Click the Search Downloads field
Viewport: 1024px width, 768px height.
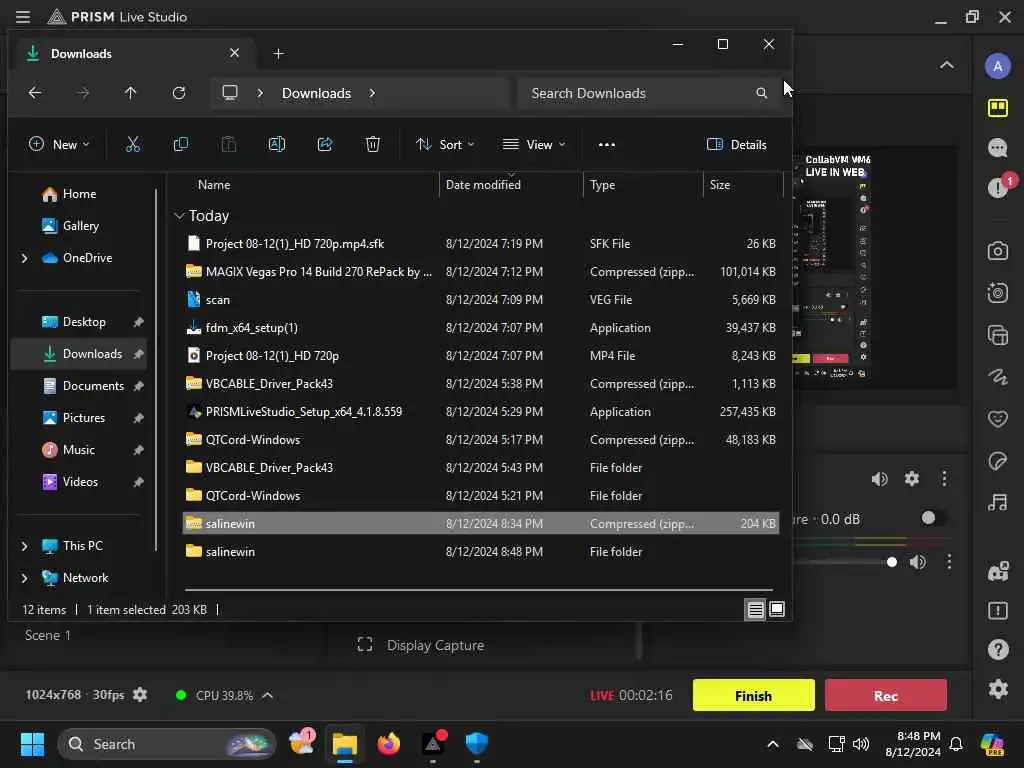tap(650, 93)
